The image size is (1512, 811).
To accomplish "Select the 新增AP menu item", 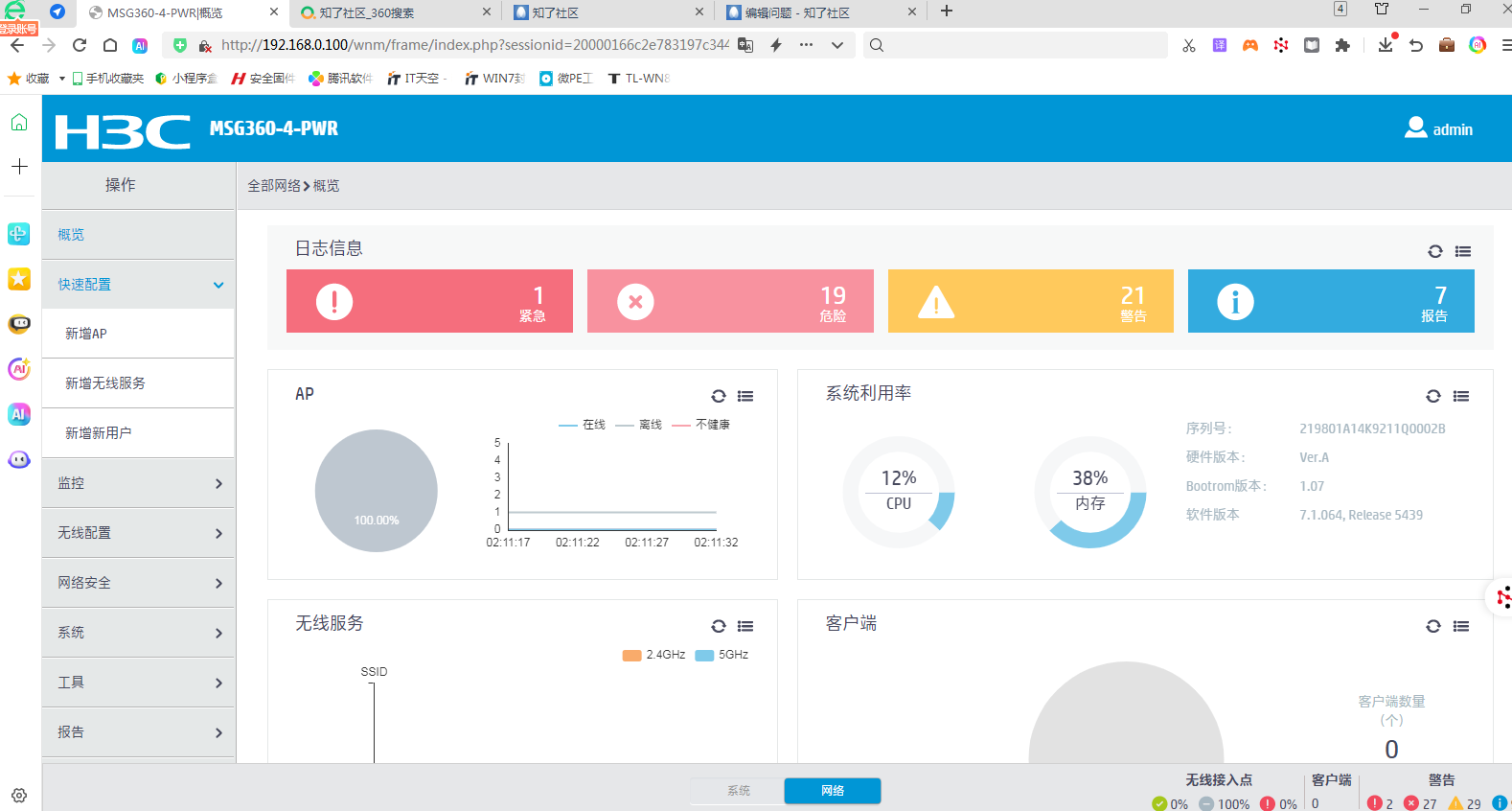I will (86, 334).
